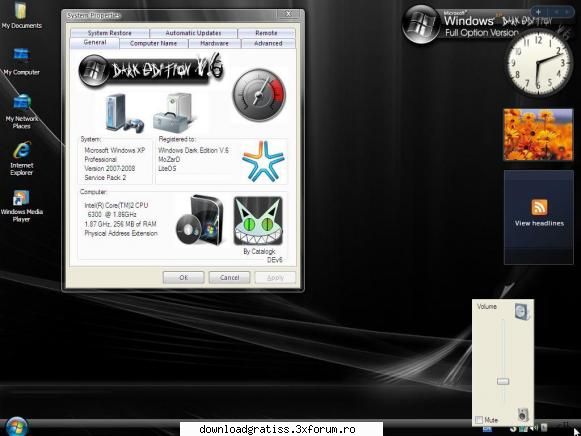Click 'Windows Dark Edition V.6' registered text

(x=193, y=150)
